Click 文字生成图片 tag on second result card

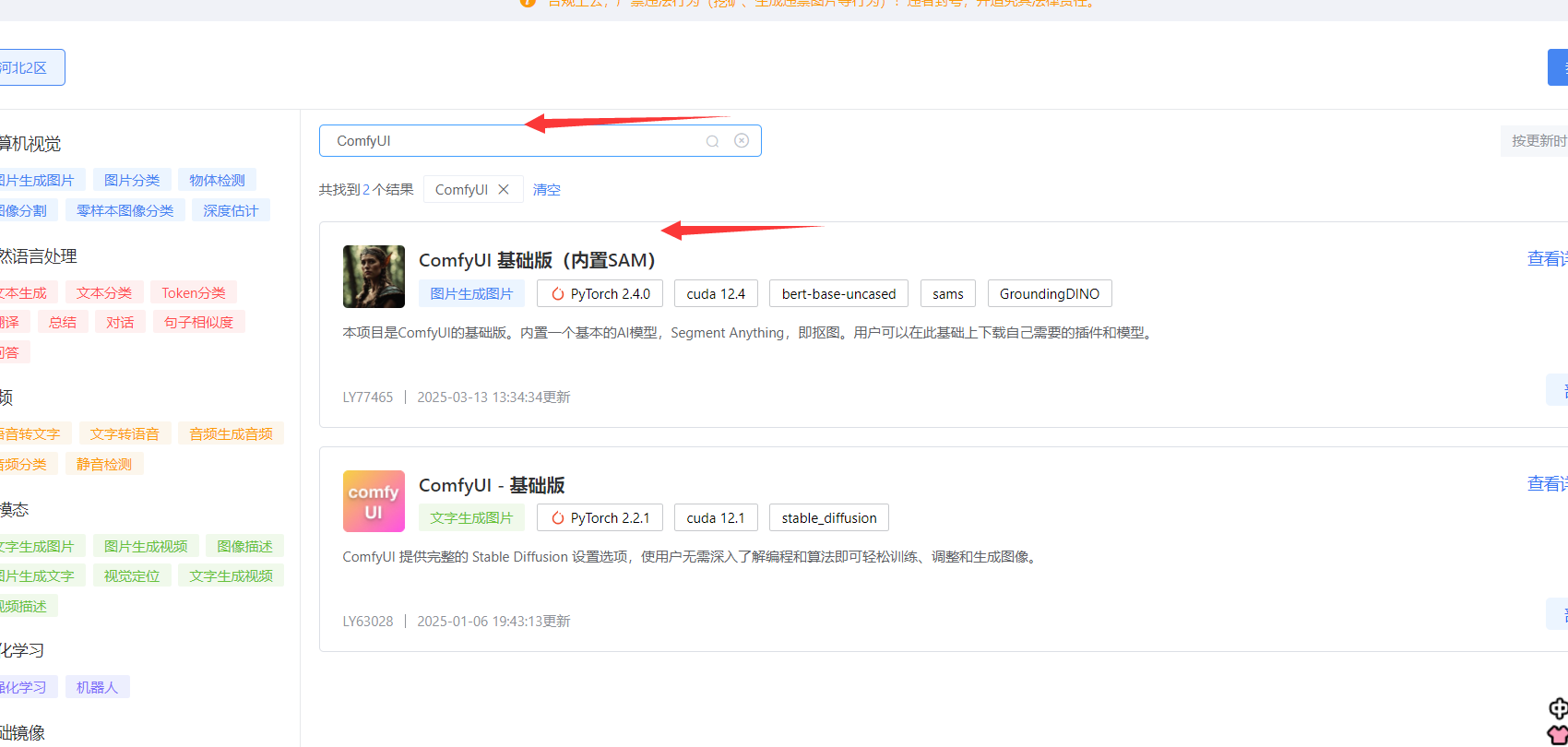(x=471, y=517)
